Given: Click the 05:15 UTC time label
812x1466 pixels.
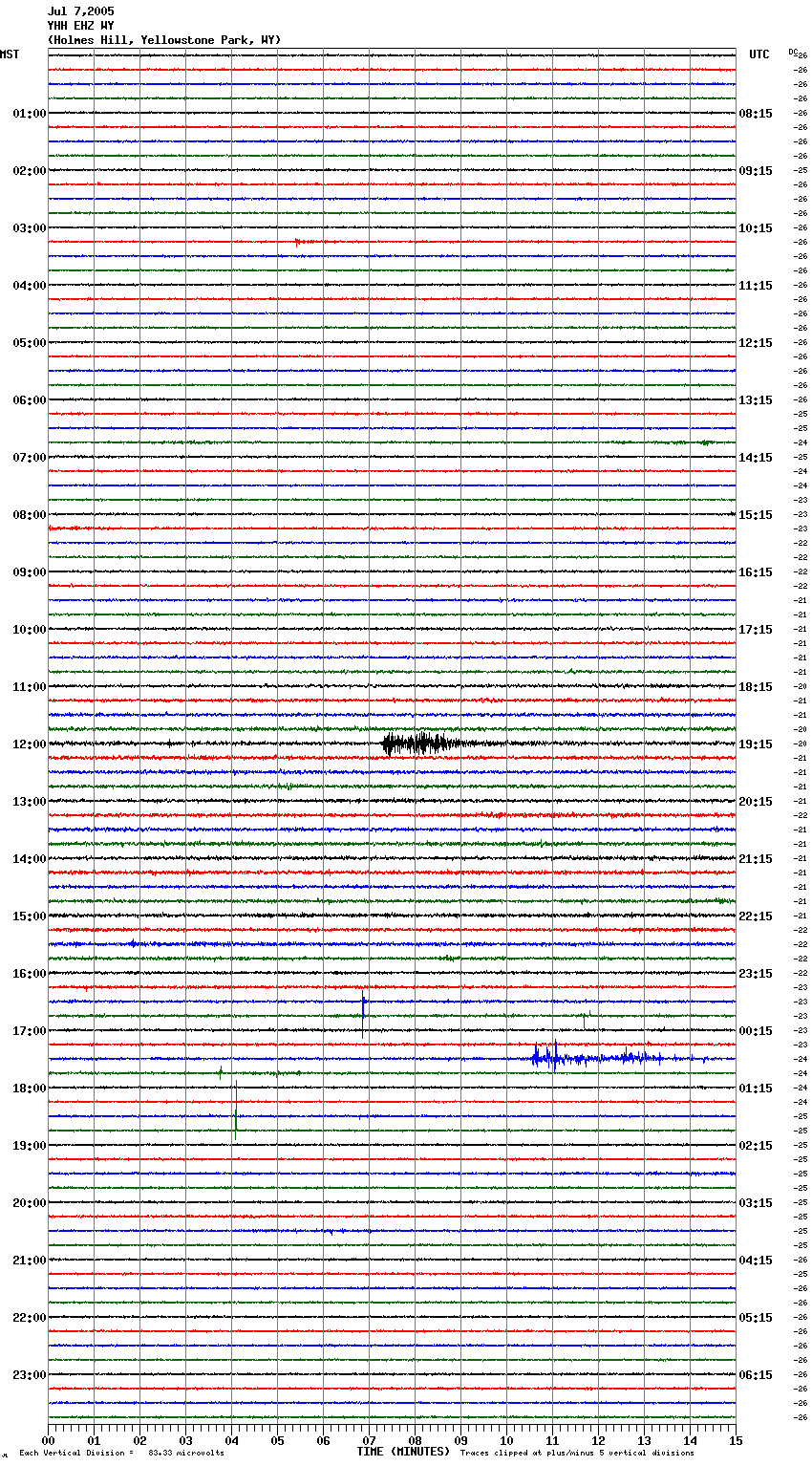Looking at the screenshot, I should pos(756,1318).
